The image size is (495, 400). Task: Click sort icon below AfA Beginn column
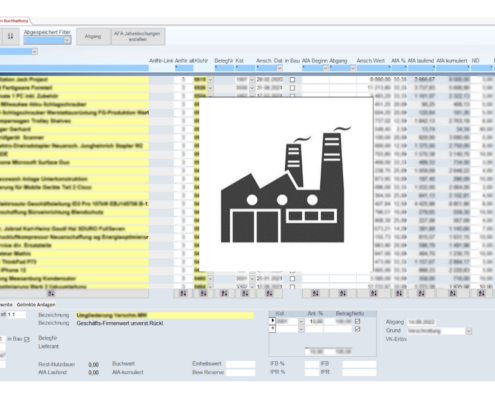[x=315, y=293]
